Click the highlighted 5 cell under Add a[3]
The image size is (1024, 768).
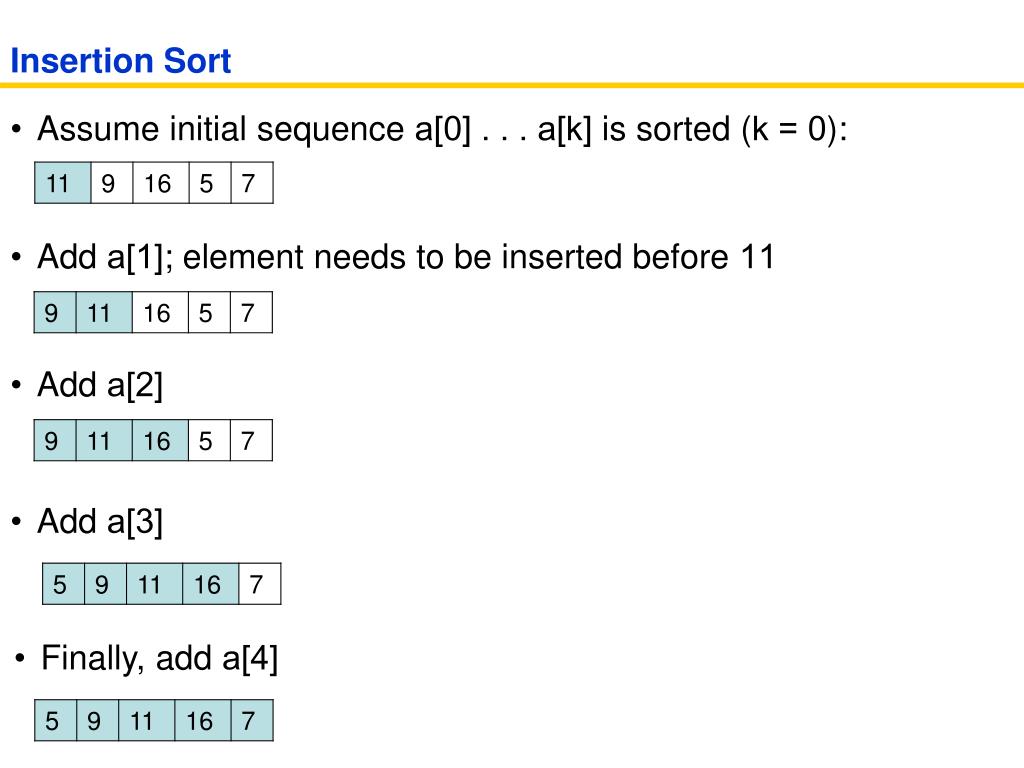point(63,584)
